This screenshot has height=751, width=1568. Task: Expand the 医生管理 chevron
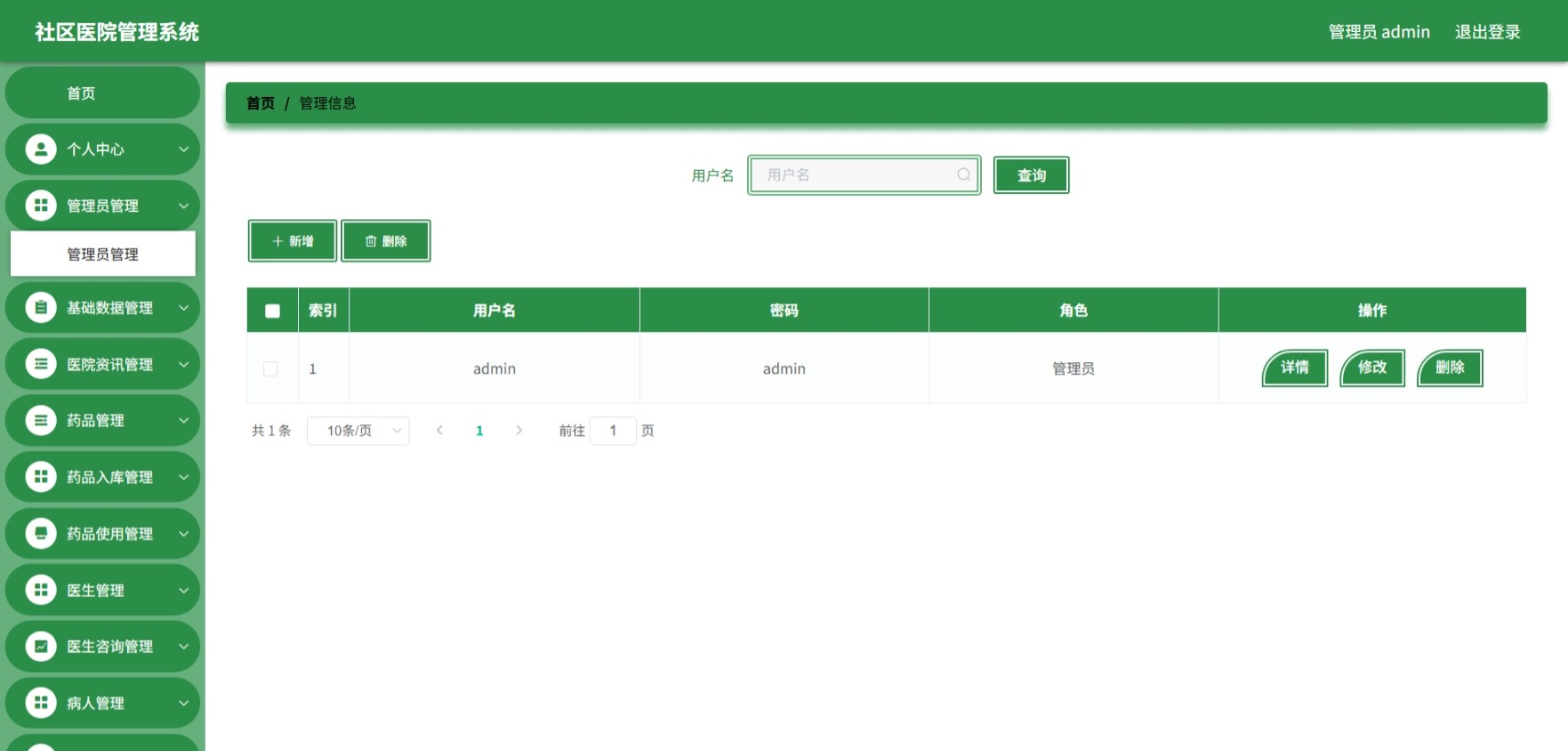coord(183,590)
